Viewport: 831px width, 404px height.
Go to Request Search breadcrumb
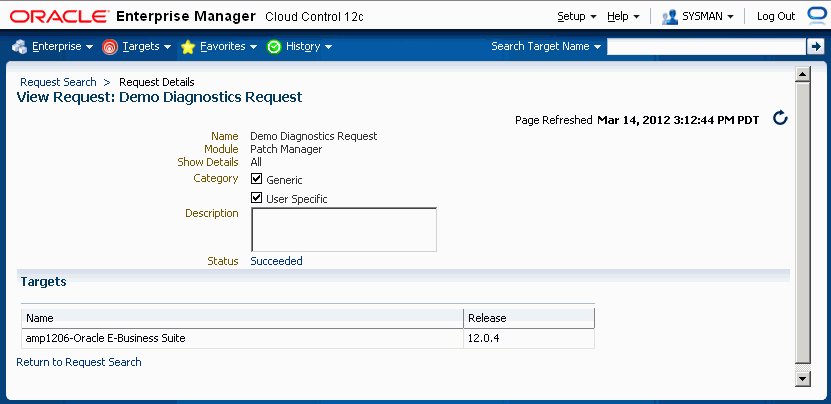coord(58,82)
